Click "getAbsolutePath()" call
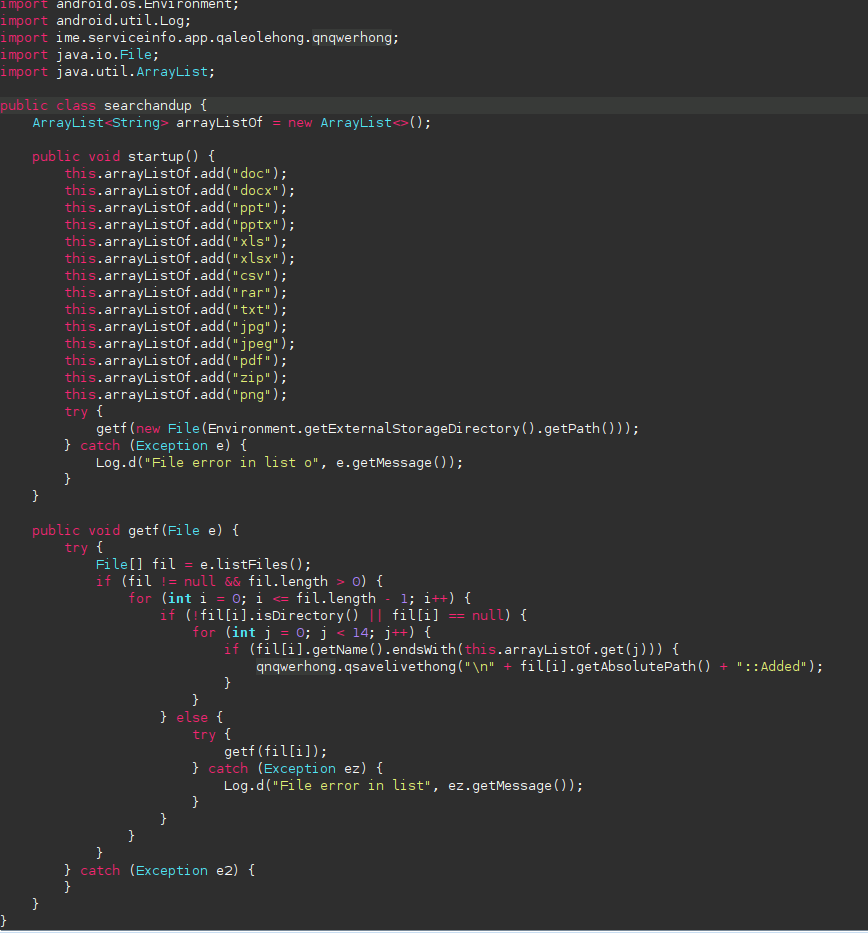The height and width of the screenshot is (933, 868). pos(643,667)
